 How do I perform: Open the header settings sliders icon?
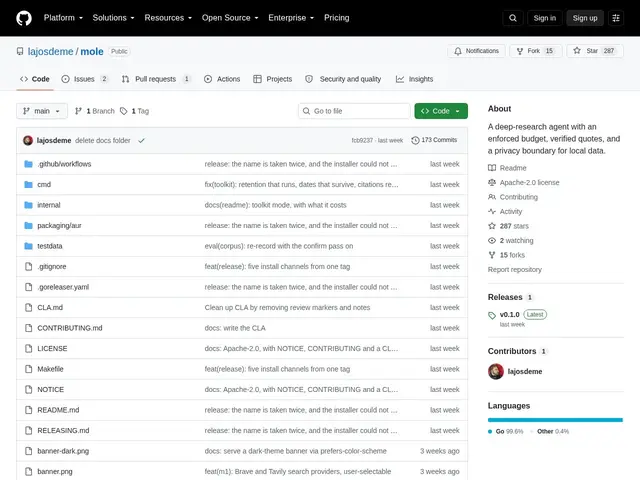click(x=616, y=18)
